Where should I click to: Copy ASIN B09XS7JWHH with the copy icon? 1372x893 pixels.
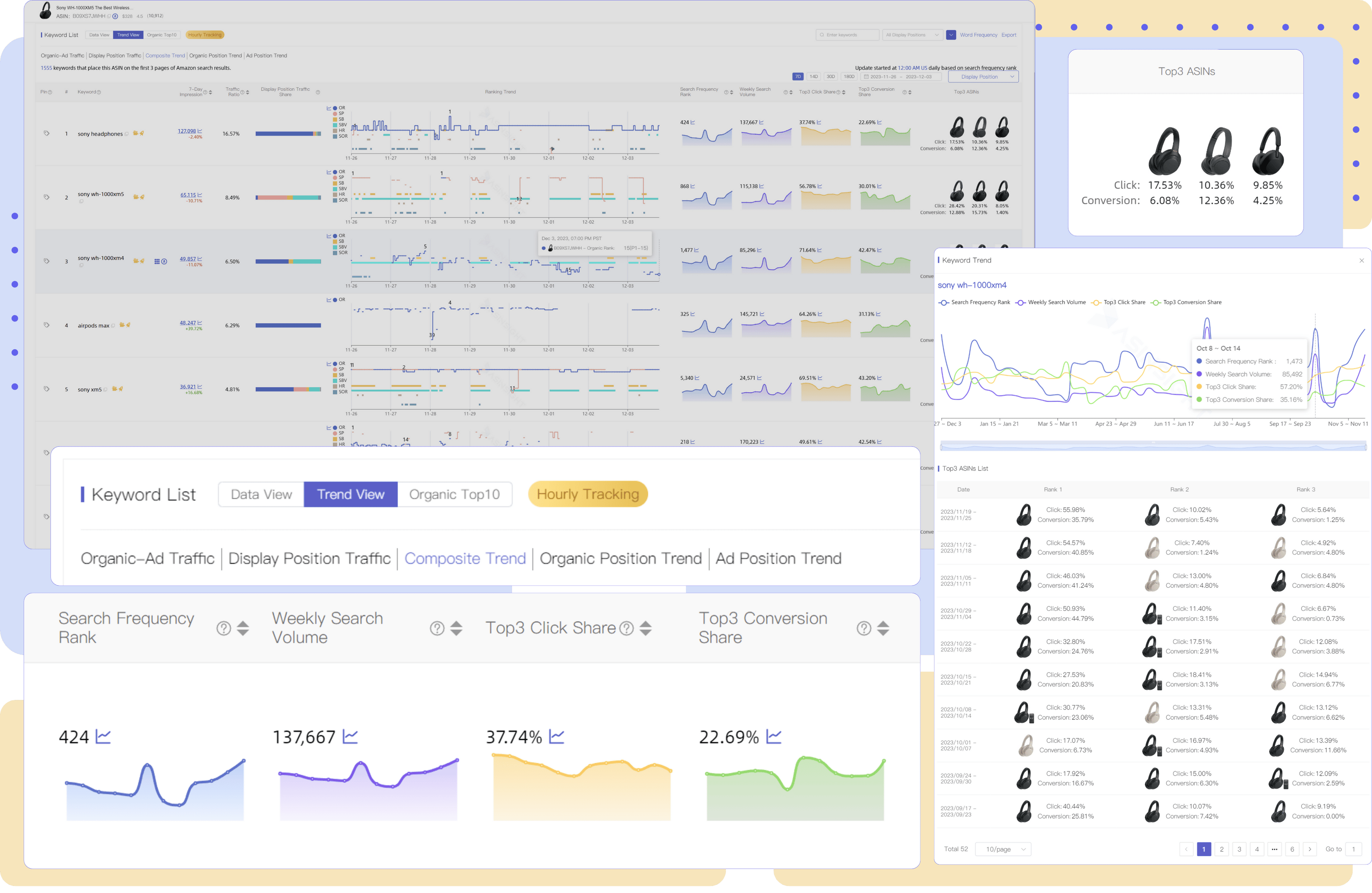tap(109, 16)
